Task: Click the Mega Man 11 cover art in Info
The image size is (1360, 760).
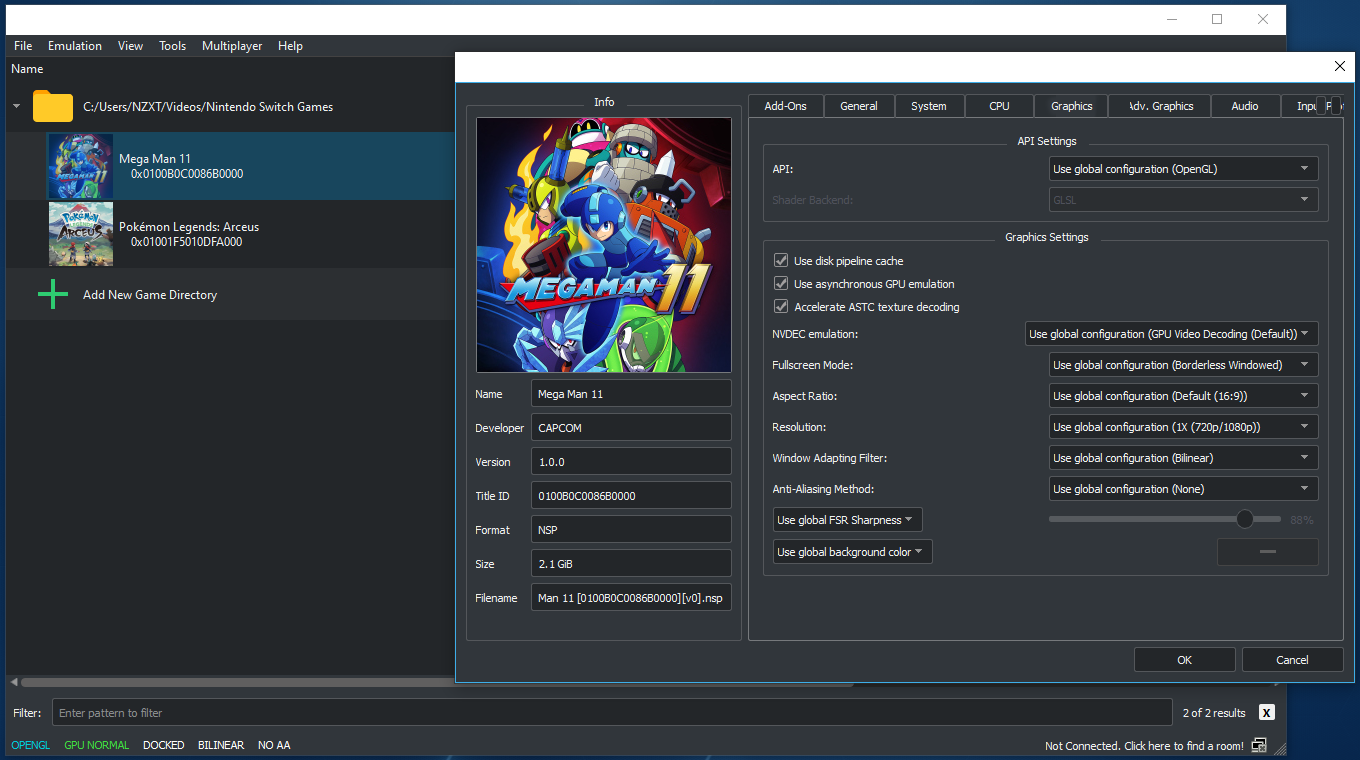Action: coord(604,245)
